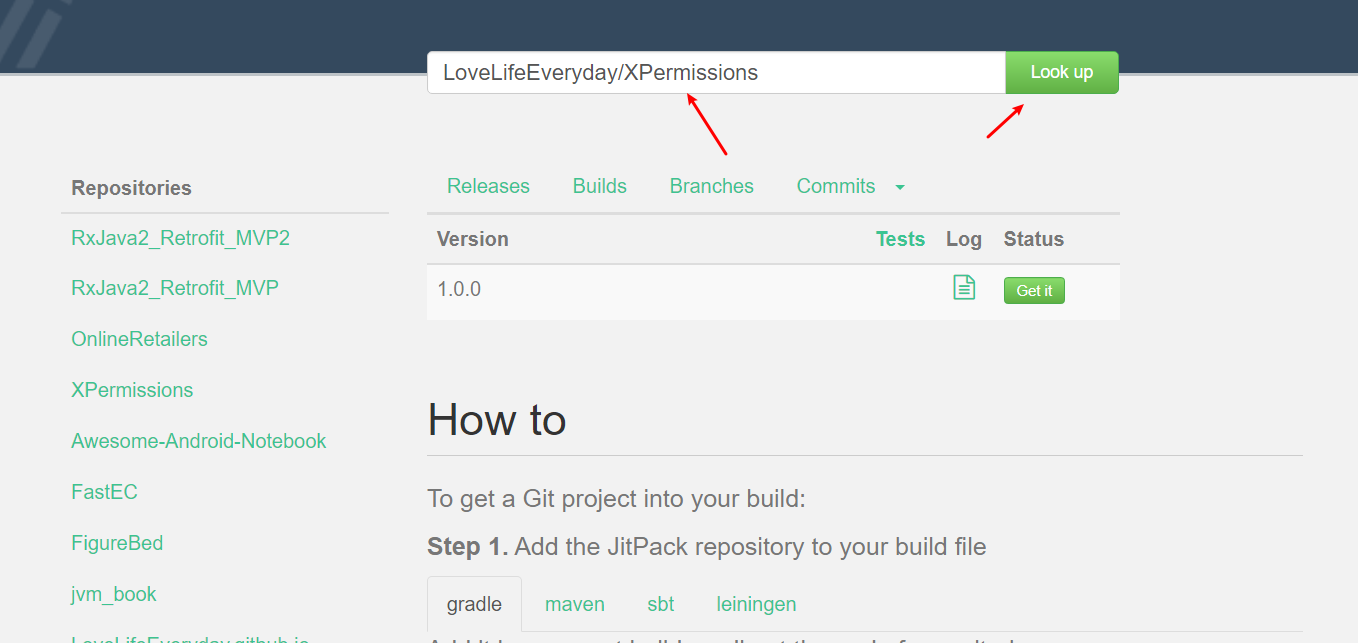Select the sbt build tab
The height and width of the screenshot is (643, 1358).
tap(661, 604)
